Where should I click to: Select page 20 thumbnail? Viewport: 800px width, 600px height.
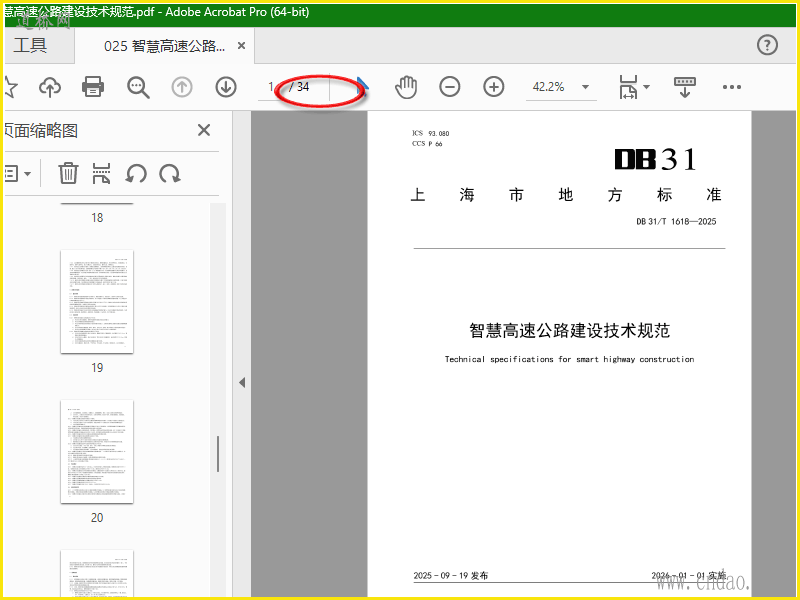[97, 452]
